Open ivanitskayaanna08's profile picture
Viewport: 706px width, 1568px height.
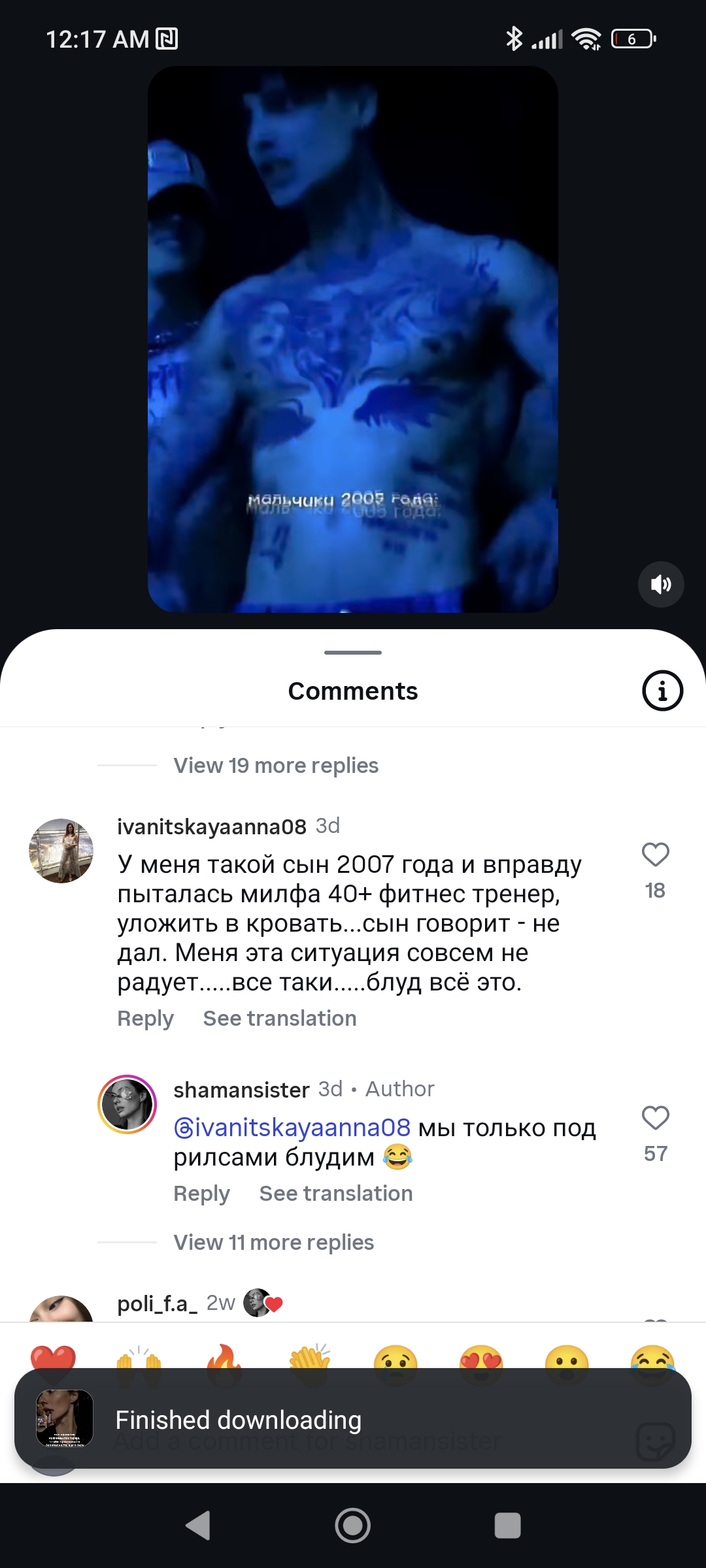61,851
